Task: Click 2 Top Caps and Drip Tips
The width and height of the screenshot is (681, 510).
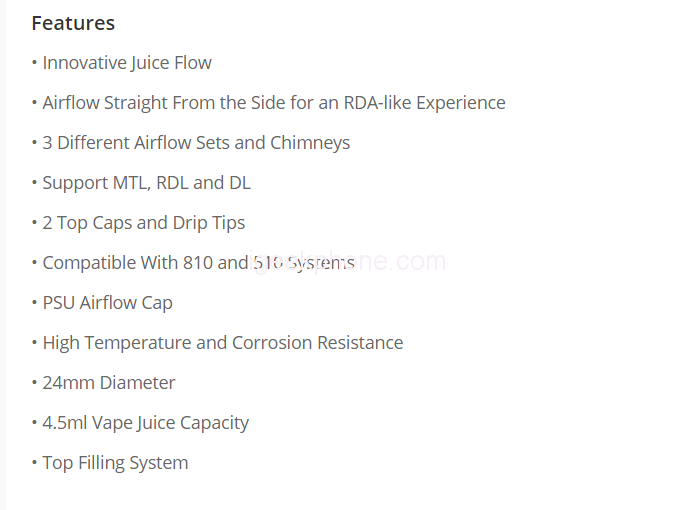Action: pos(143,223)
